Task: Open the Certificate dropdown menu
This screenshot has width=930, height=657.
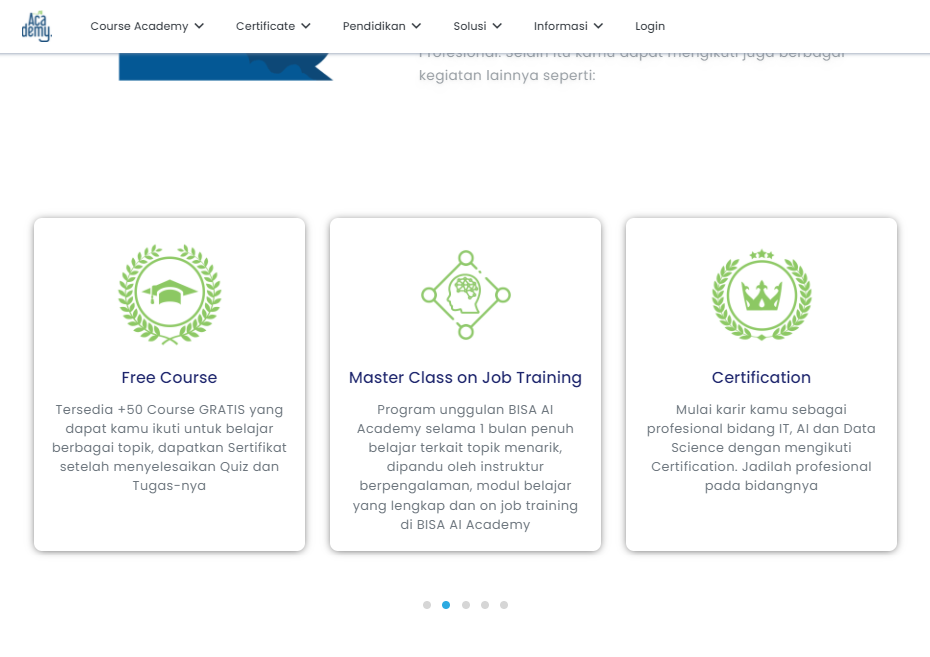Action: point(273,26)
